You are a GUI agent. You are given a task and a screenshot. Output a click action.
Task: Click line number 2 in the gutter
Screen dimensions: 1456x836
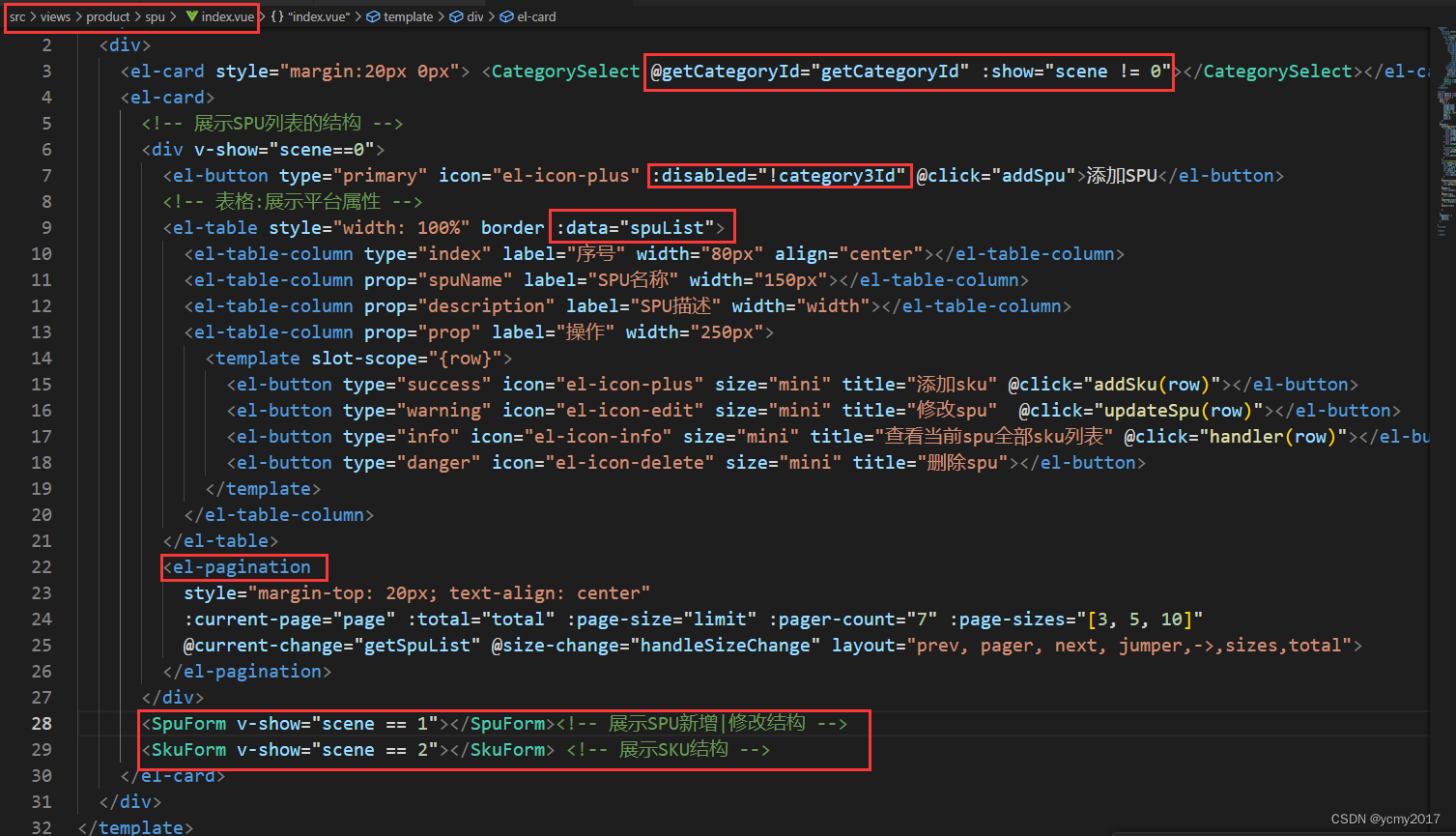[47, 45]
